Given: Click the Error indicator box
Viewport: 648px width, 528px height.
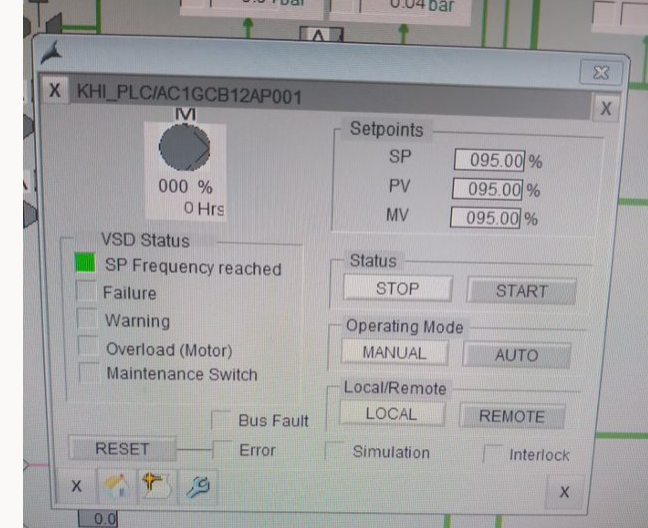Looking at the screenshot, I should click(222, 450).
